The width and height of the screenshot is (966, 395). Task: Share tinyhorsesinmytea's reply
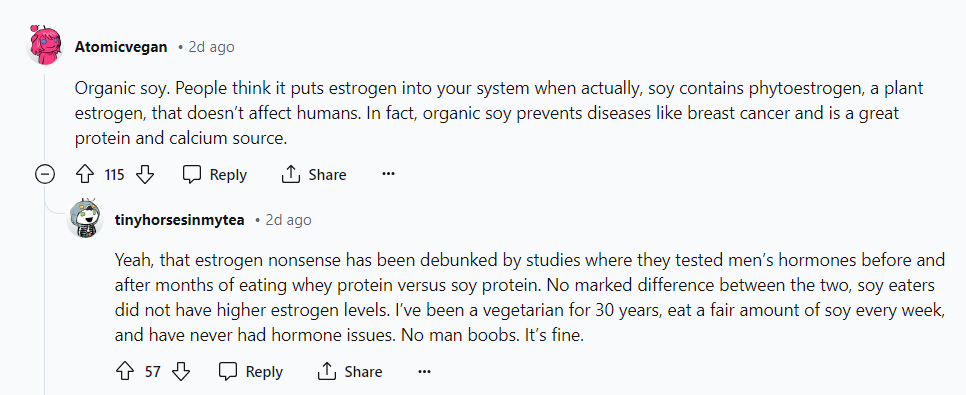pos(350,372)
